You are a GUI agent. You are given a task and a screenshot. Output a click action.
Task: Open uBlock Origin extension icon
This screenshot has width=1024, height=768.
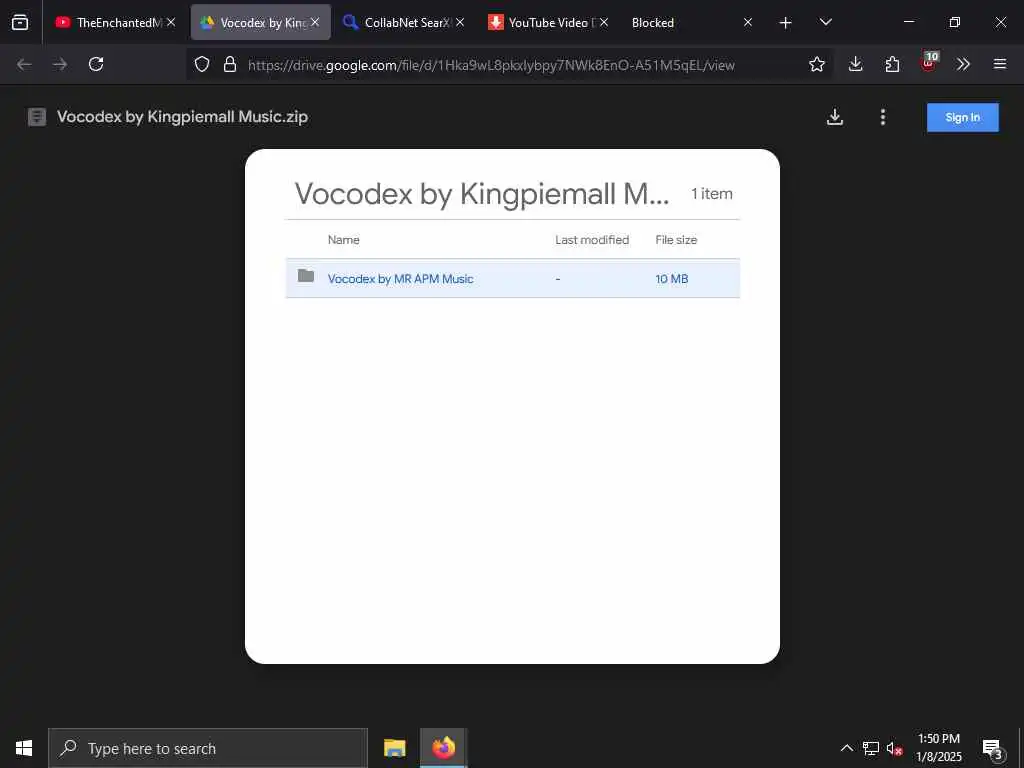(929, 63)
